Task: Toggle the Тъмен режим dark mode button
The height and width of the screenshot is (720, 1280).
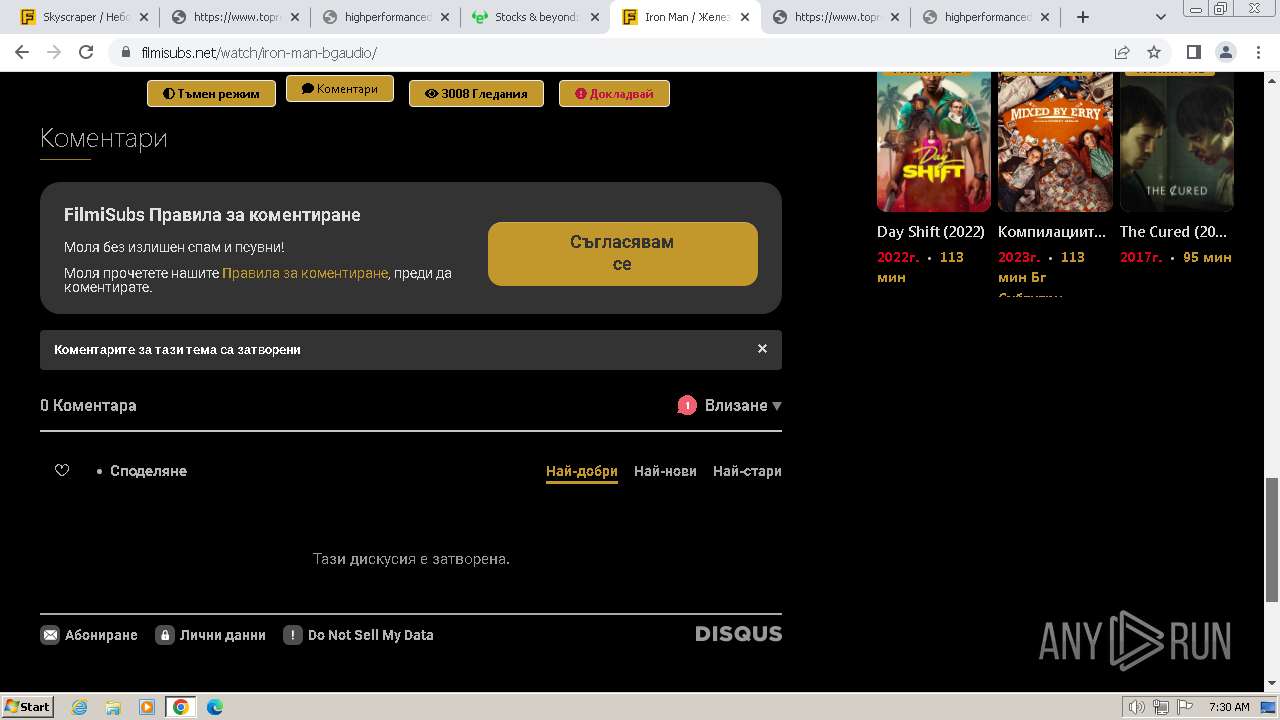Action: click(211, 93)
